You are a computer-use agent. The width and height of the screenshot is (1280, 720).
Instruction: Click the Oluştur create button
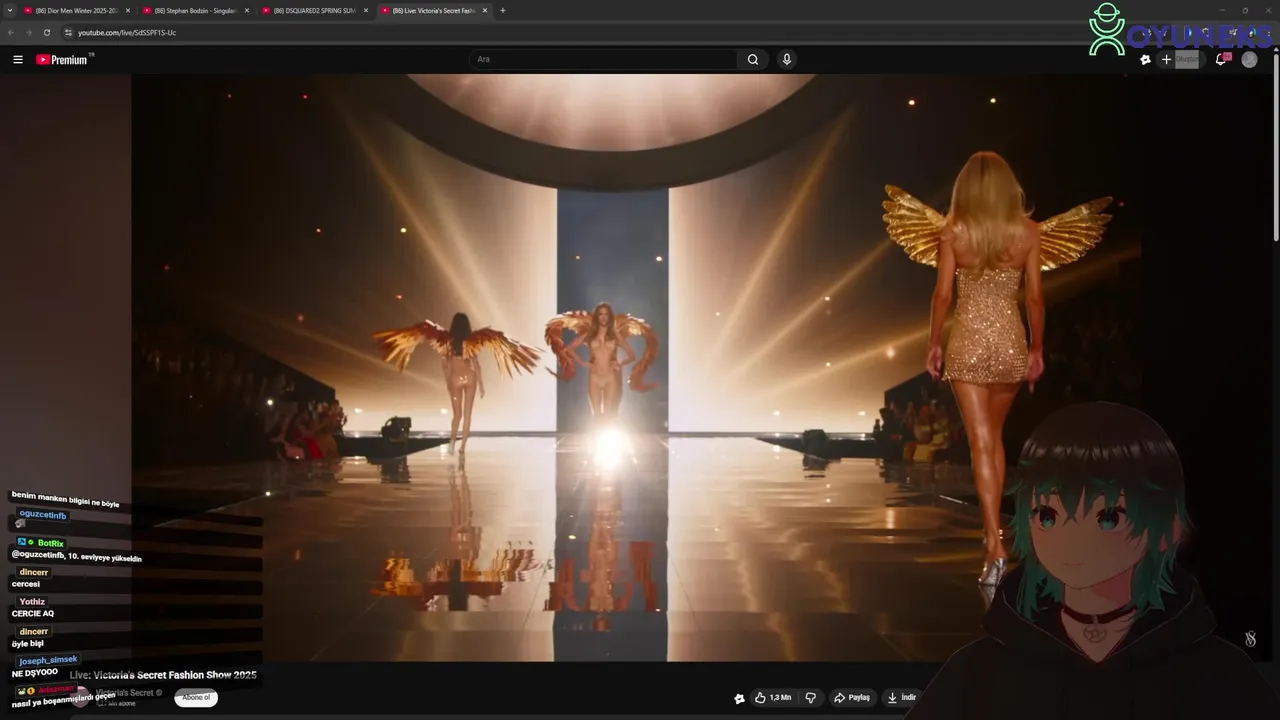pyautogui.click(x=1179, y=60)
